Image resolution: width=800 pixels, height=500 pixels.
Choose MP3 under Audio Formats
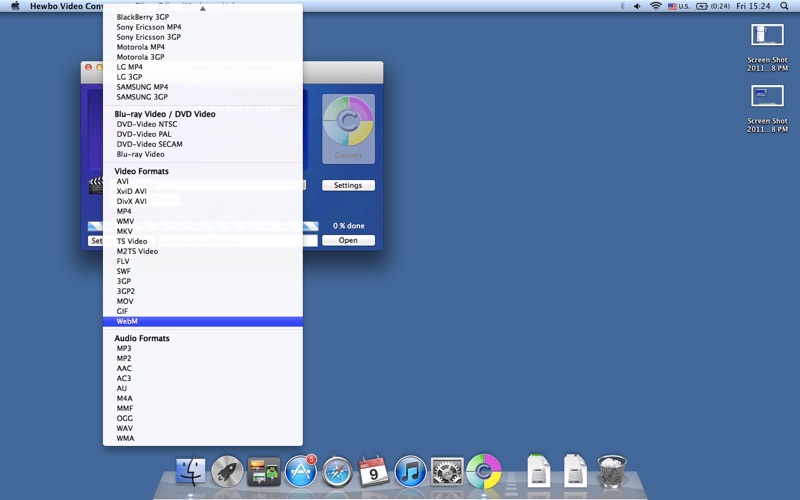coord(124,348)
